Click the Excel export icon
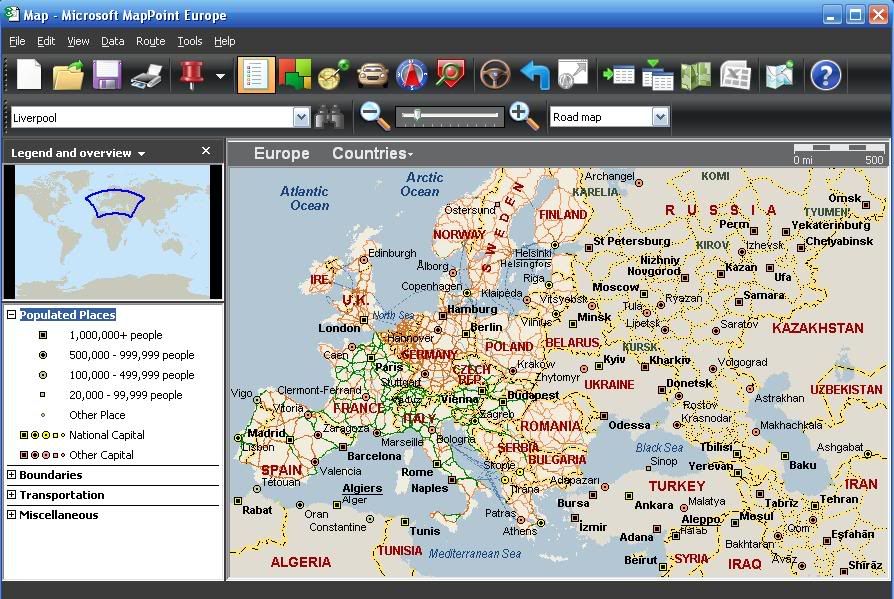Image resolution: width=894 pixels, height=599 pixels. (x=735, y=75)
